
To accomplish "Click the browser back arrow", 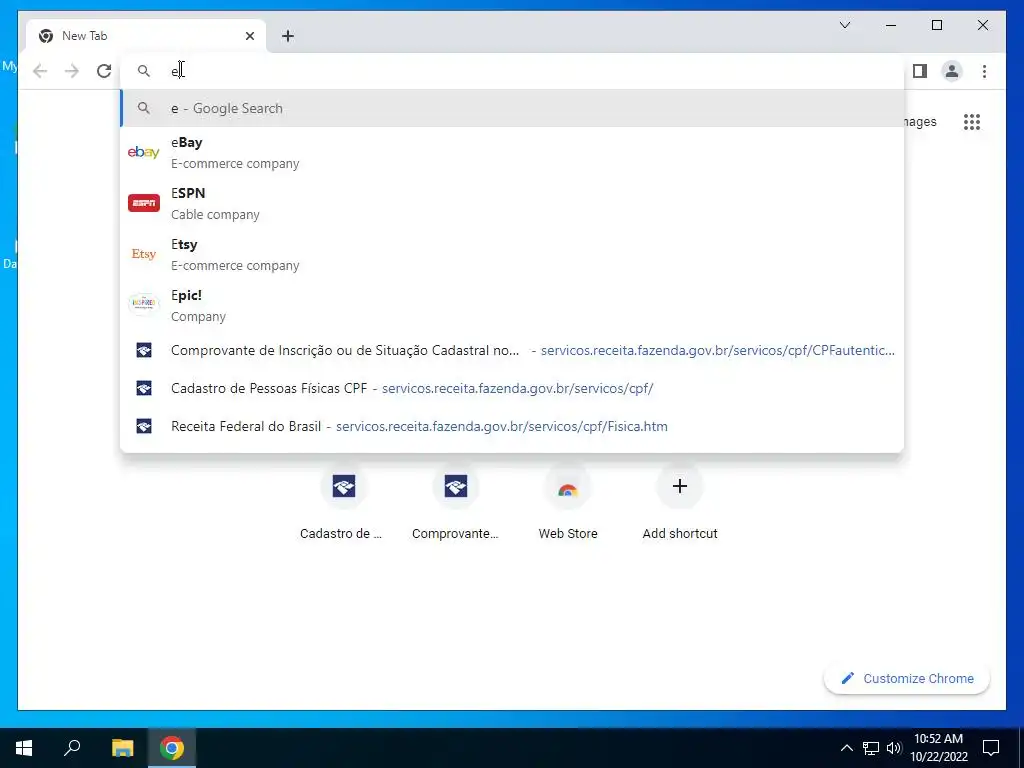I will pos(40,71).
